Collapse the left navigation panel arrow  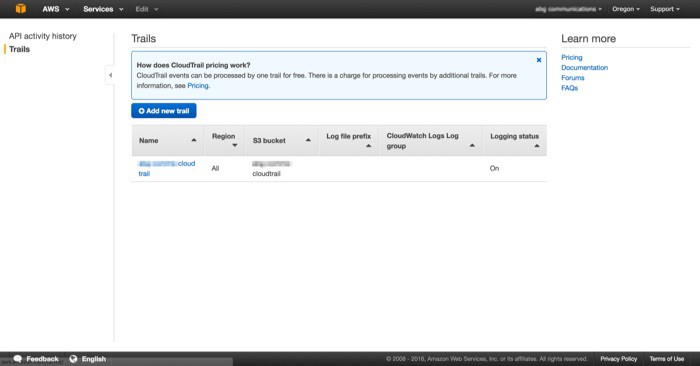click(x=110, y=75)
